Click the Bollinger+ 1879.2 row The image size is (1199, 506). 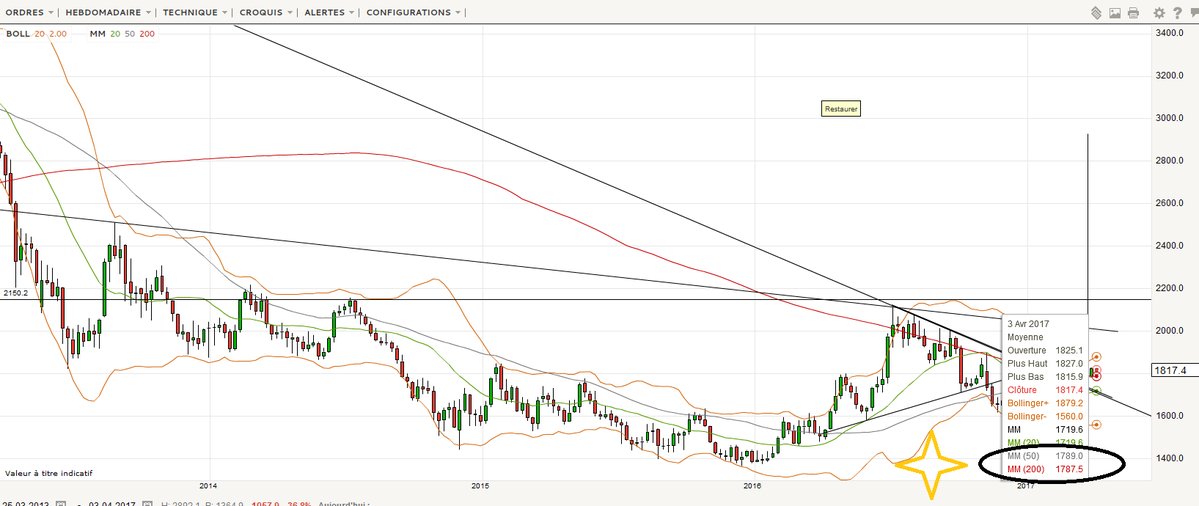coord(1045,403)
